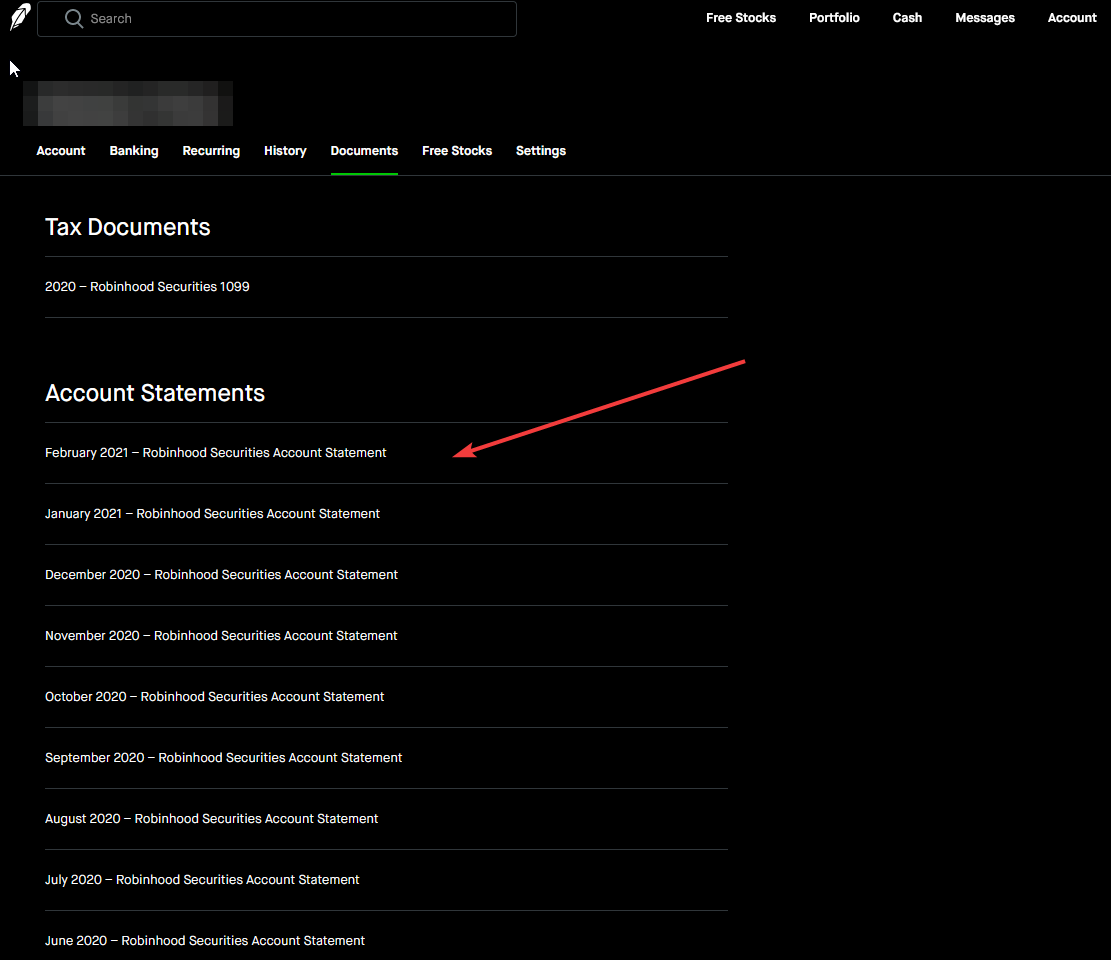Click the Tax Documents heading
Image resolution: width=1111 pixels, height=960 pixels.
[x=128, y=227]
